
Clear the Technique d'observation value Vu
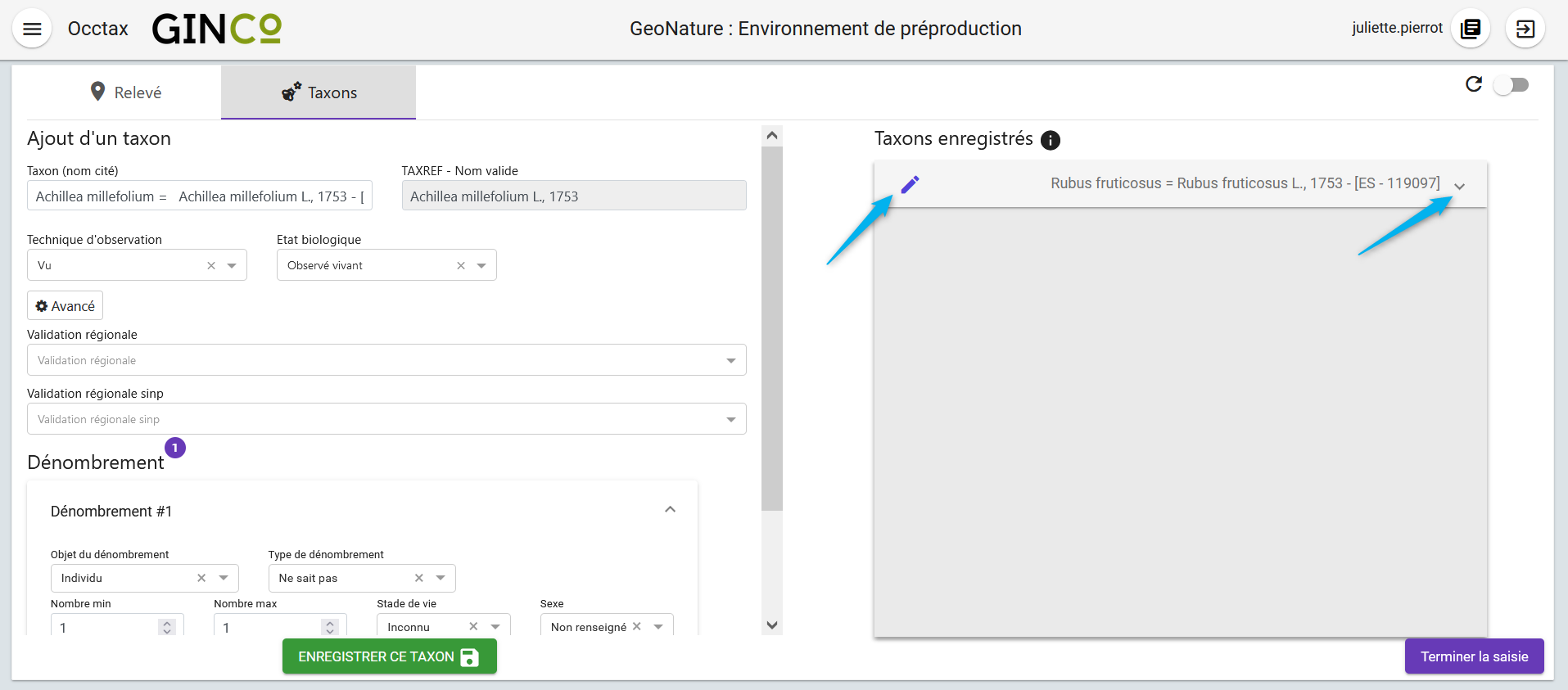click(x=211, y=265)
